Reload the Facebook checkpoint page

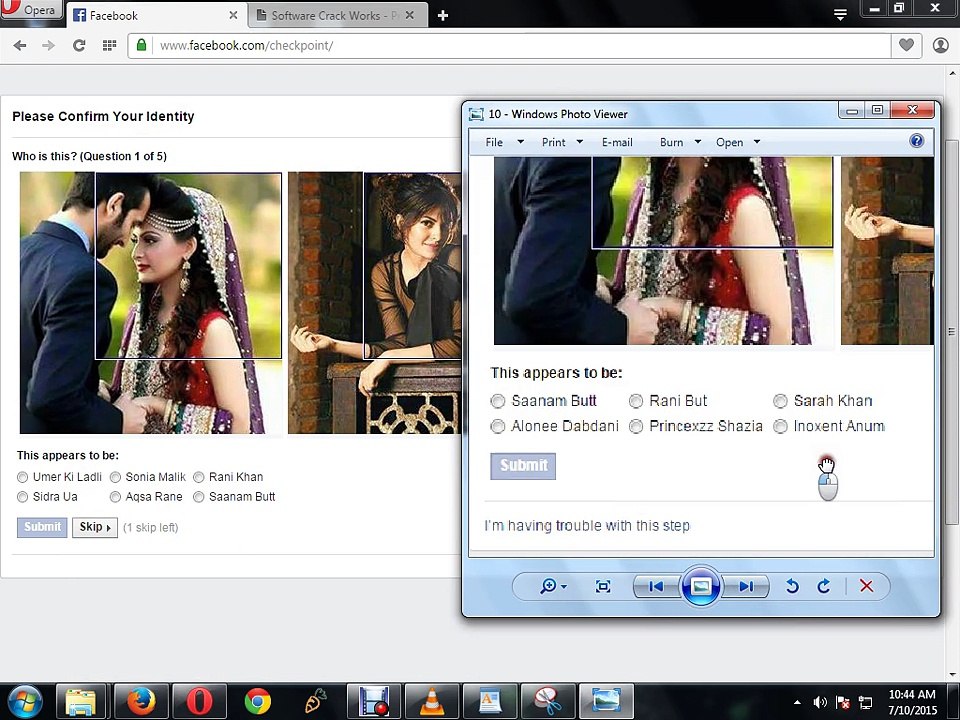click(x=78, y=45)
